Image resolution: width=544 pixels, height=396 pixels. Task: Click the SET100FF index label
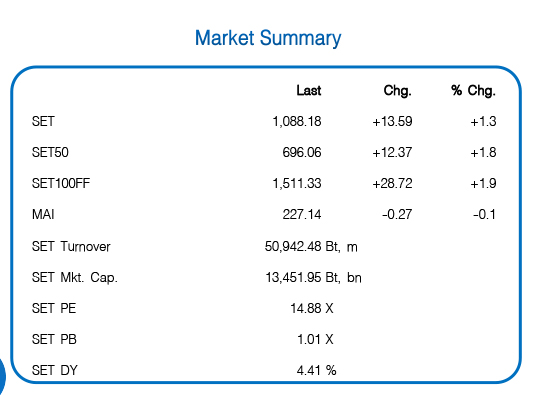pyautogui.click(x=61, y=183)
